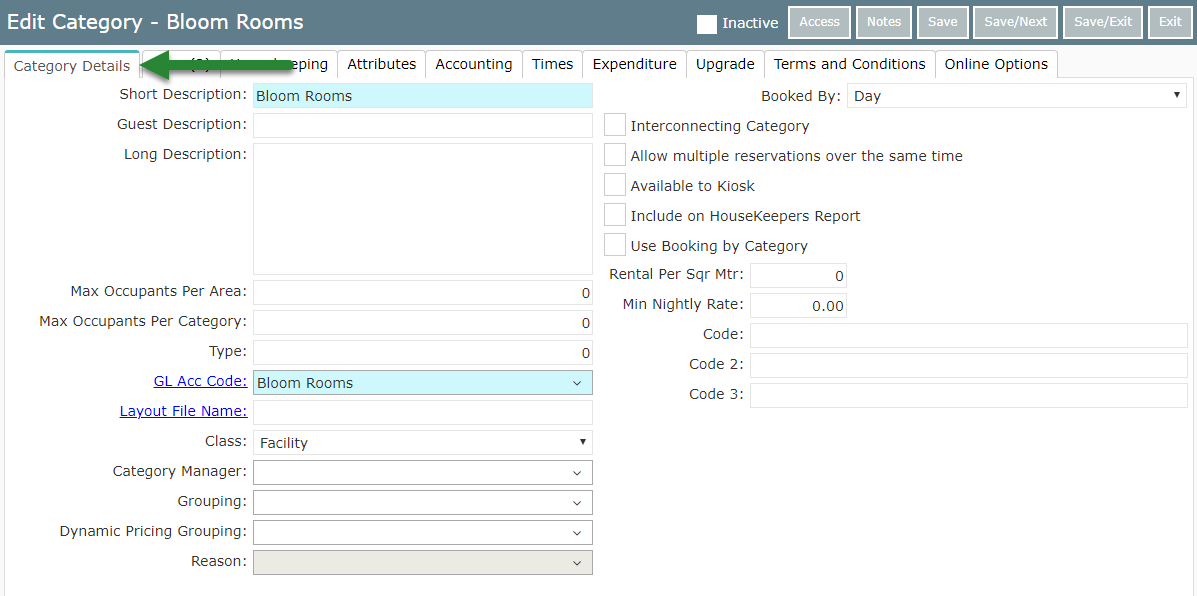The width and height of the screenshot is (1197, 596).
Task: Go to the Times tab
Action: [553, 64]
